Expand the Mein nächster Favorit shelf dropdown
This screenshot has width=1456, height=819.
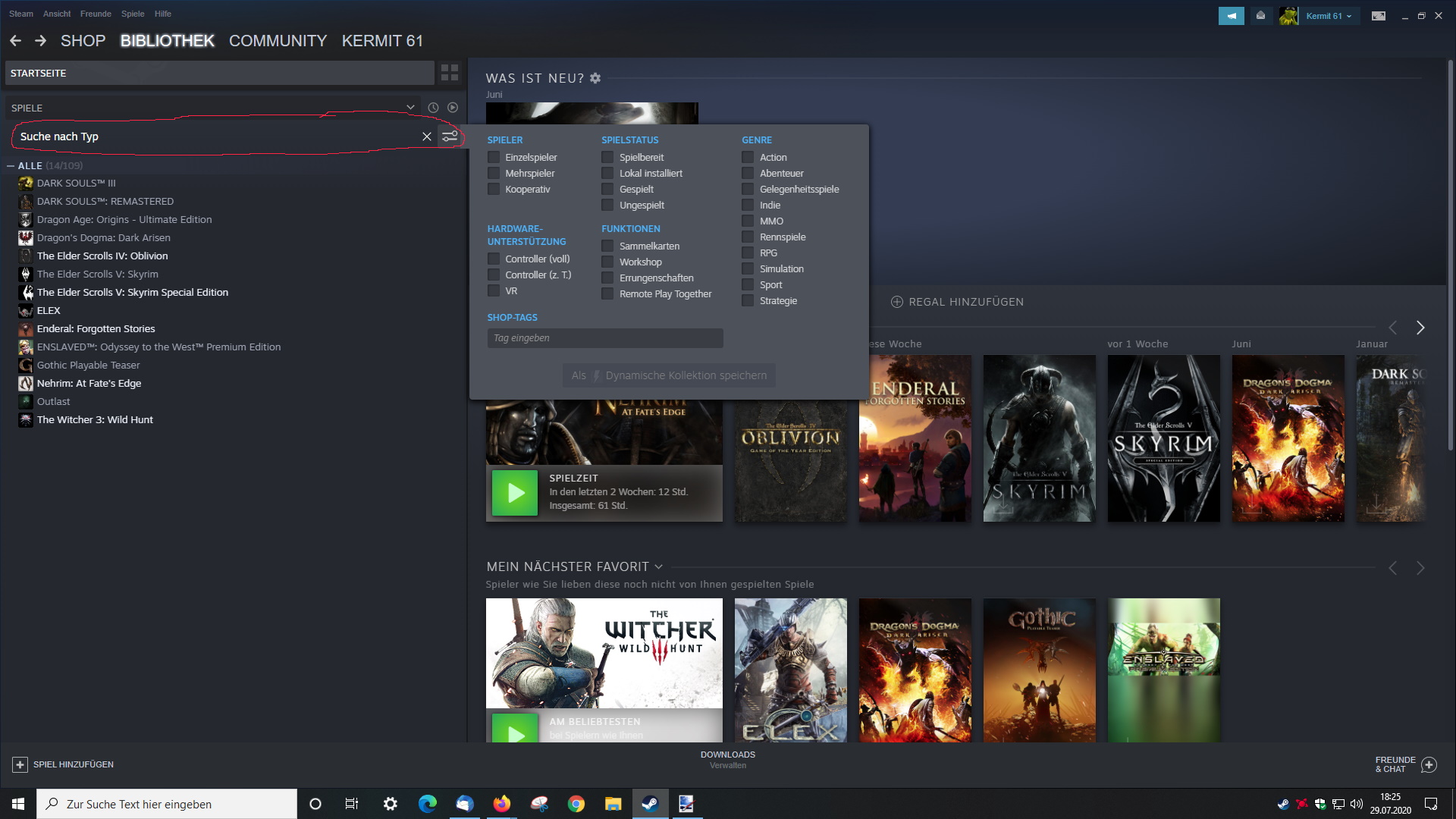pos(658,566)
